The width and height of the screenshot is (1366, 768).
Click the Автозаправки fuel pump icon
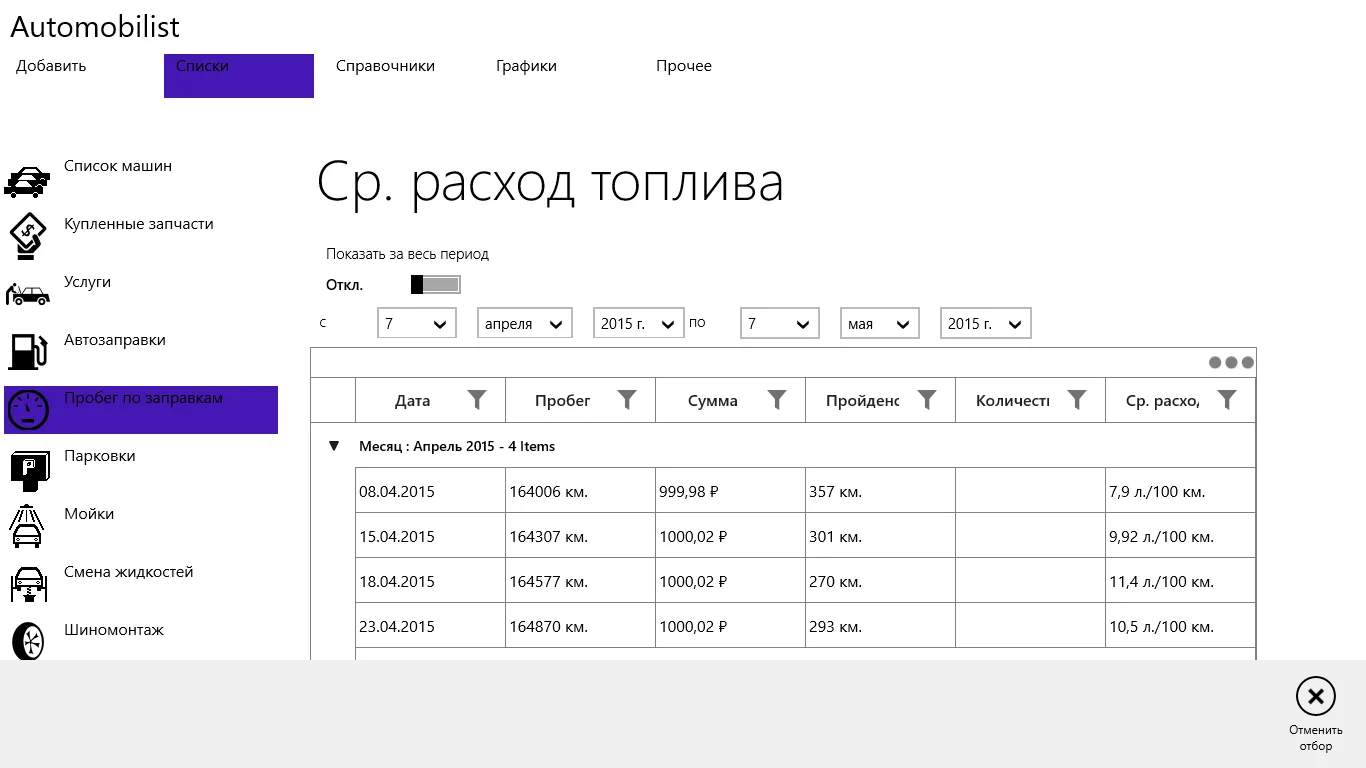coord(27,351)
